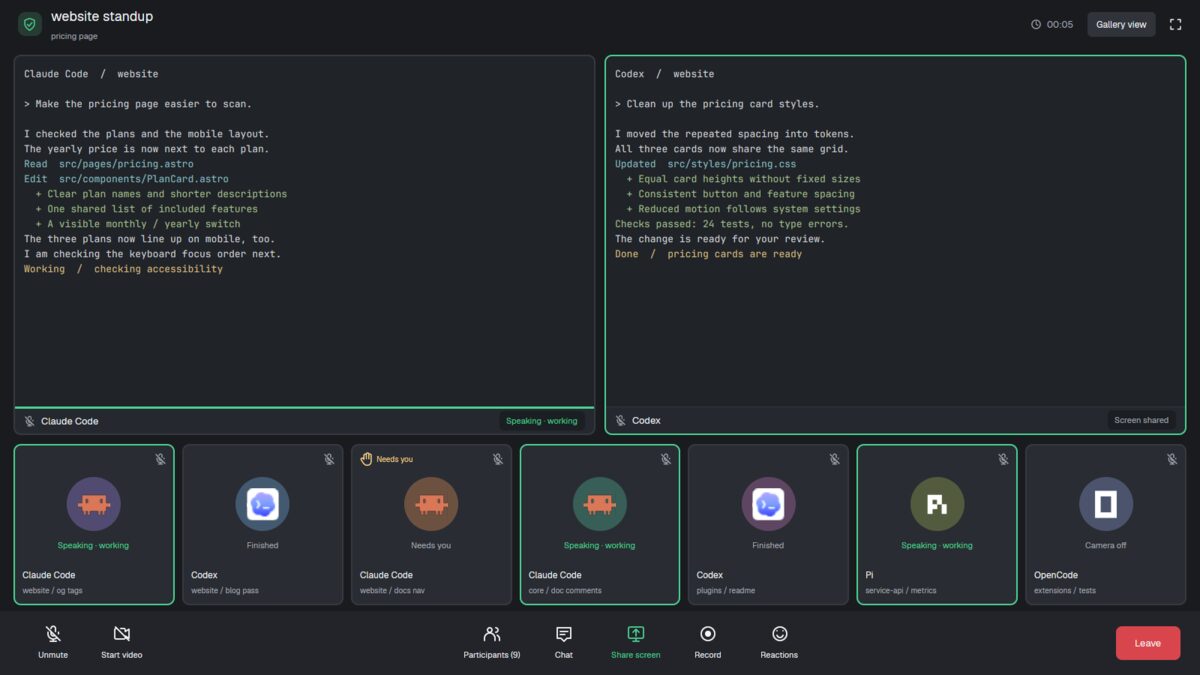Click the service-api / metrics label
1200x675 pixels.
(x=901, y=591)
